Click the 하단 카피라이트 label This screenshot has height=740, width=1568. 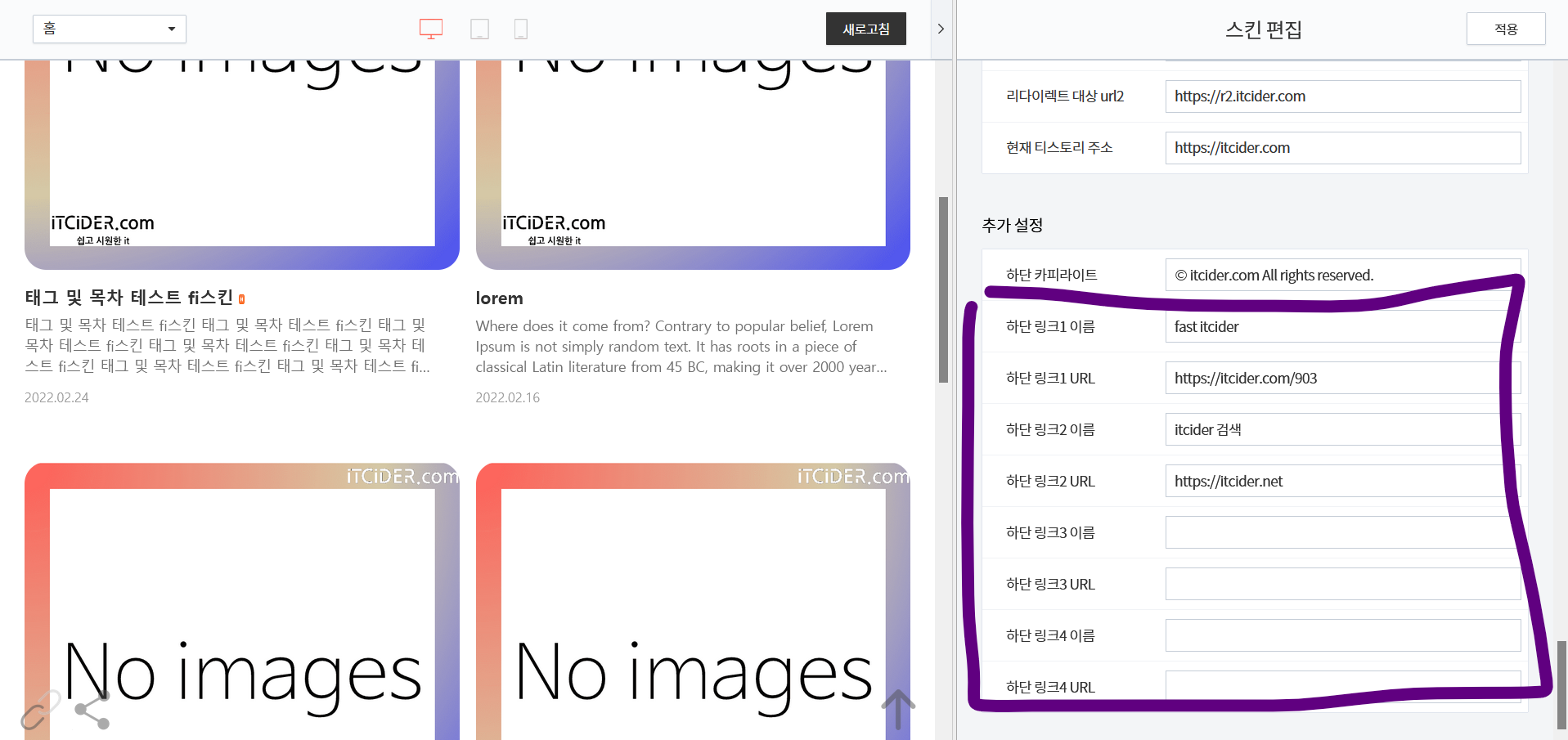pos(1052,276)
